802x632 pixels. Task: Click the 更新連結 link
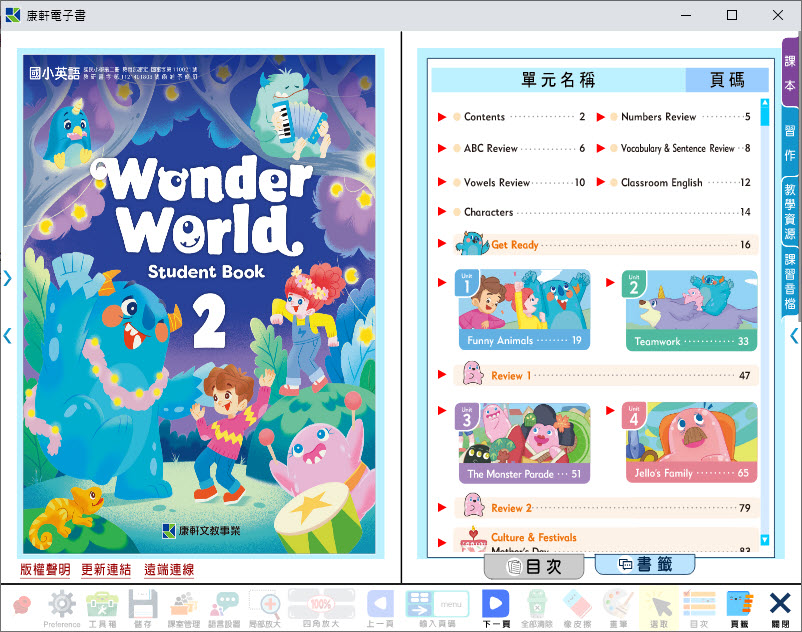pos(106,570)
